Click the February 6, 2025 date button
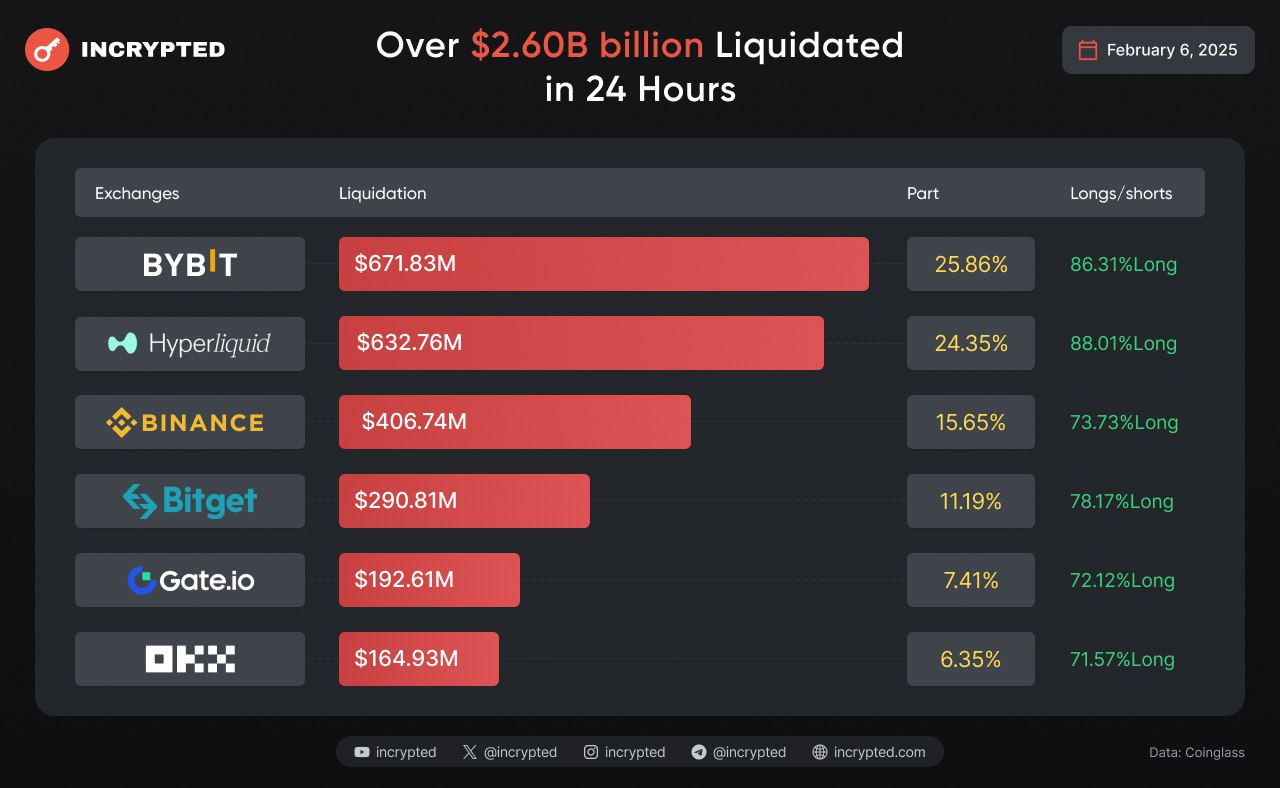Image resolution: width=1280 pixels, height=788 pixels. pyautogui.click(x=1158, y=50)
